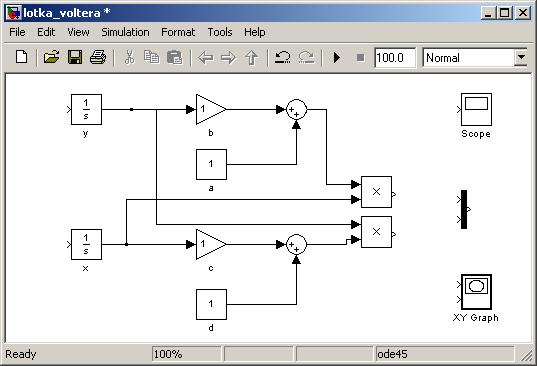Open the View menu
The height and width of the screenshot is (366, 537).
[78, 32]
